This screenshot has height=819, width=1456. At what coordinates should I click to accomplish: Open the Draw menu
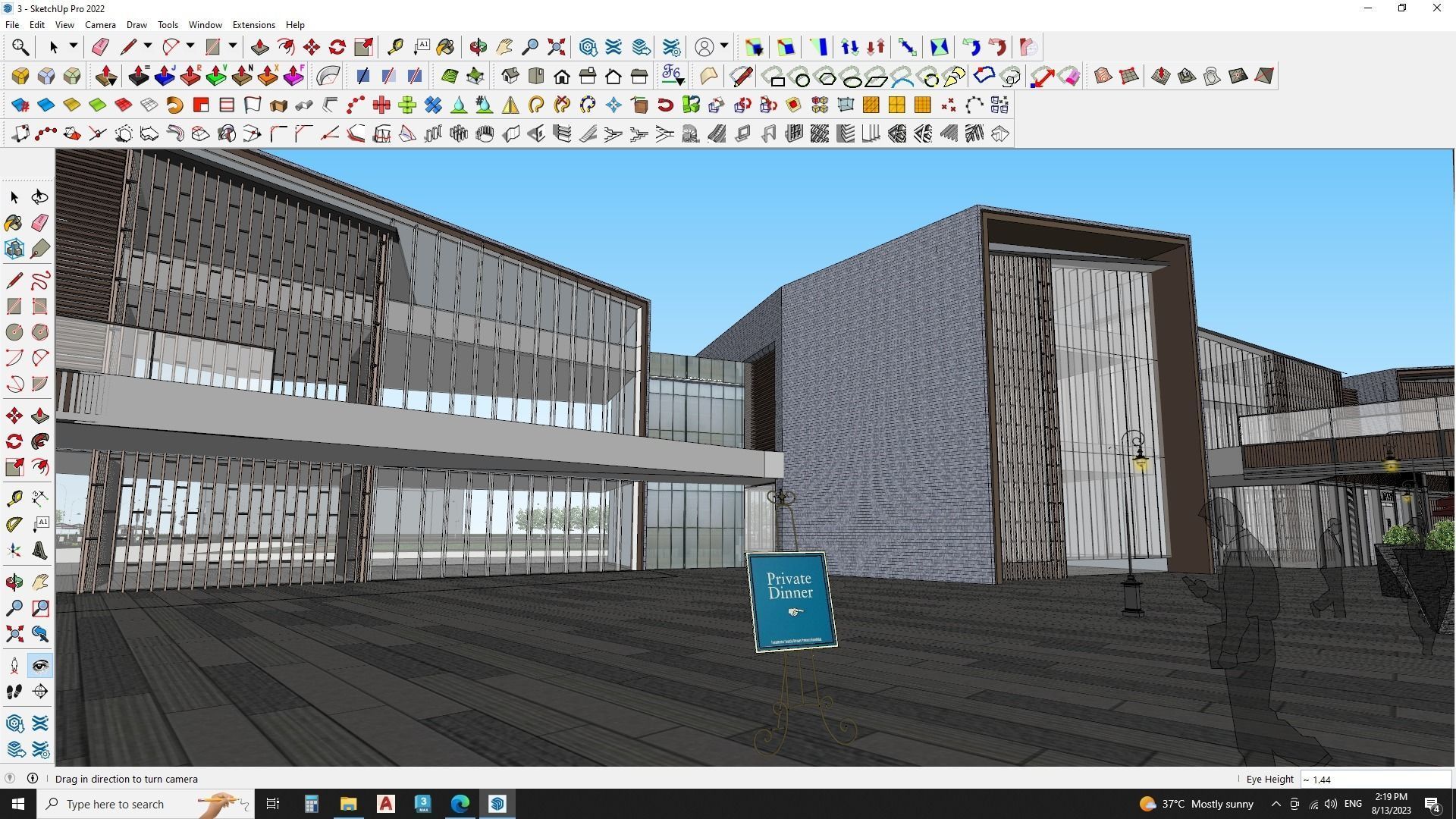coord(136,25)
